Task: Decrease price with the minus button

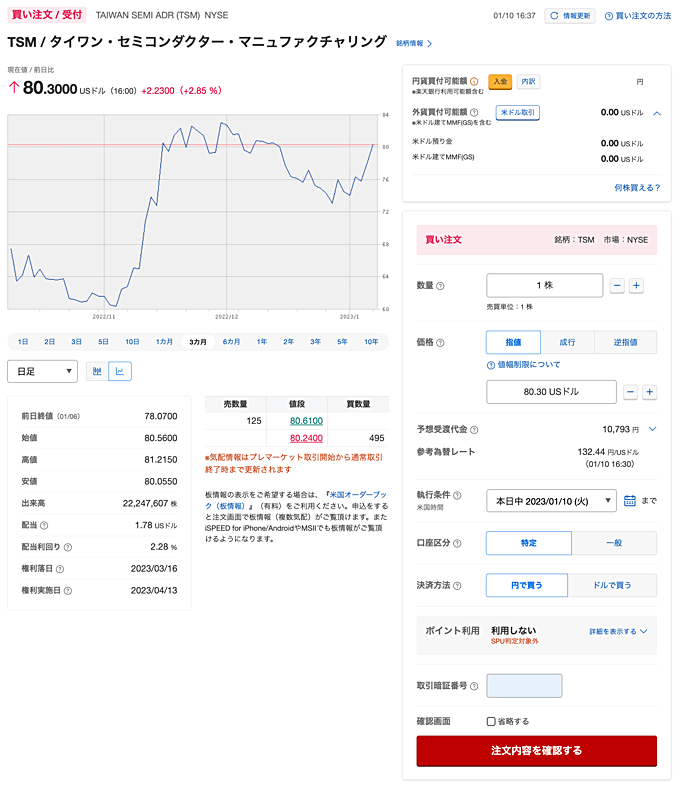Action: tap(630, 392)
